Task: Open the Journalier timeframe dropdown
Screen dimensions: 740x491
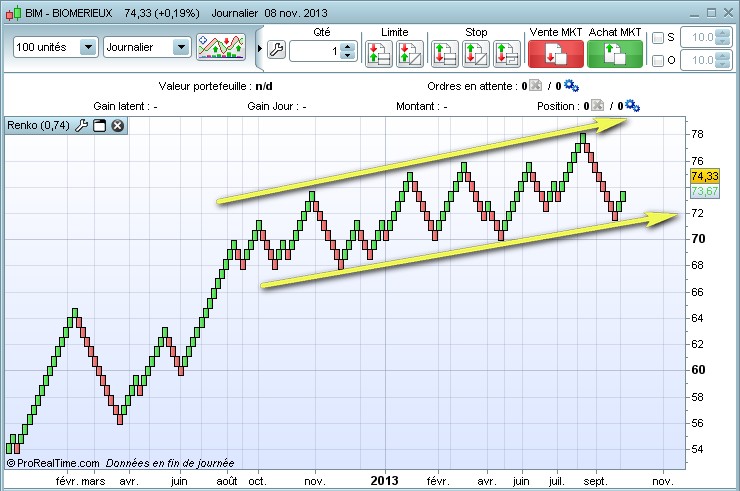Action: [x=147, y=47]
